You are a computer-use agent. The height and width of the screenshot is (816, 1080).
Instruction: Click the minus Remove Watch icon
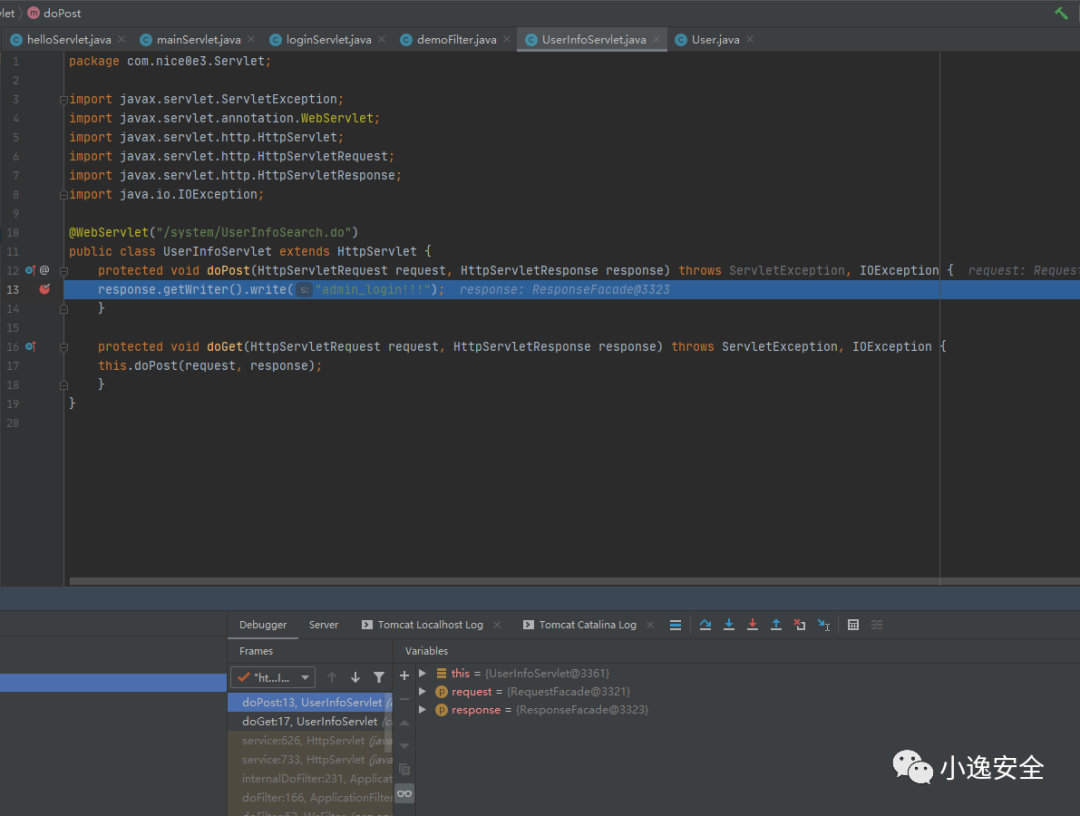pyautogui.click(x=404, y=699)
